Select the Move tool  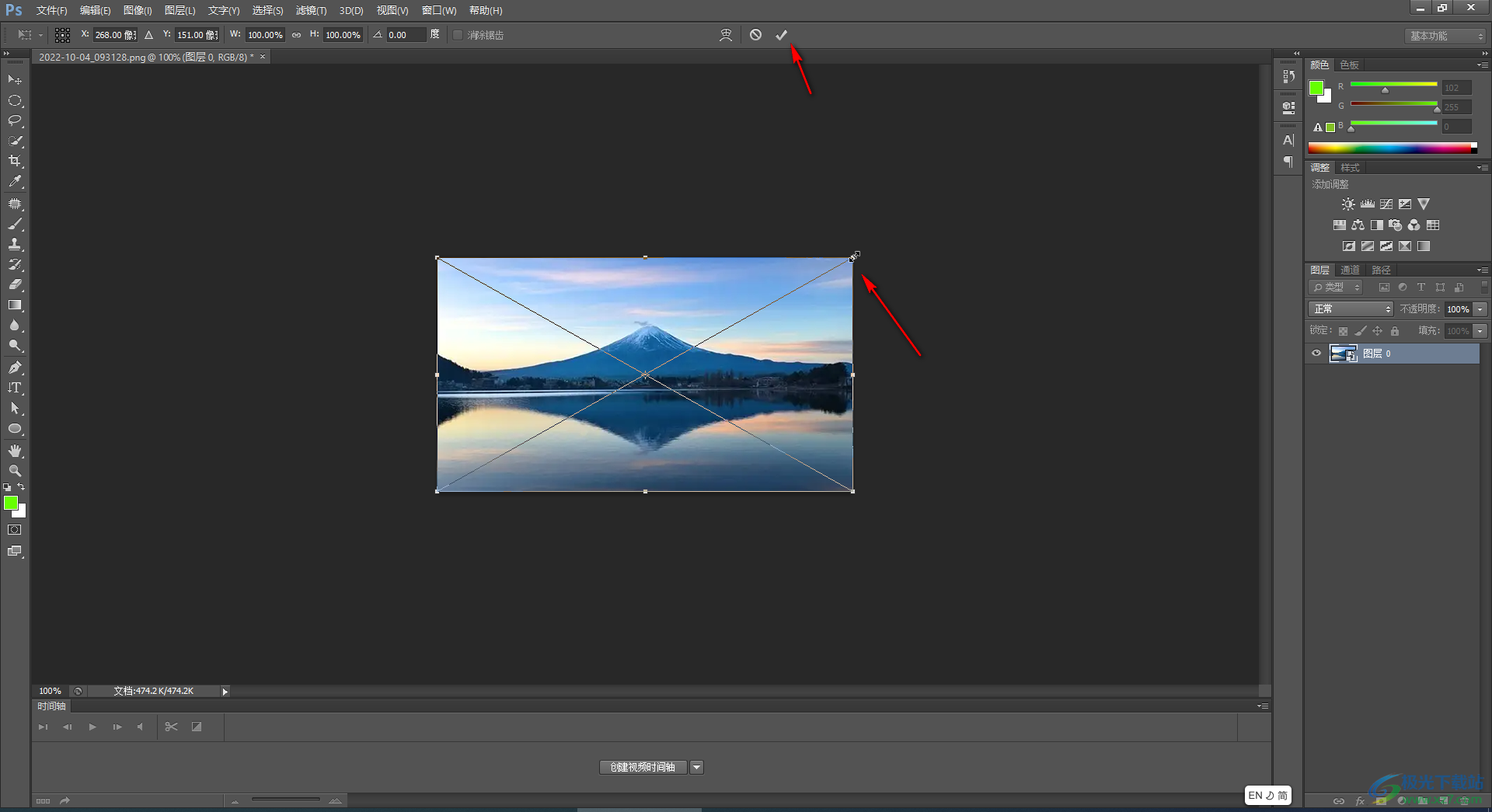click(x=15, y=80)
